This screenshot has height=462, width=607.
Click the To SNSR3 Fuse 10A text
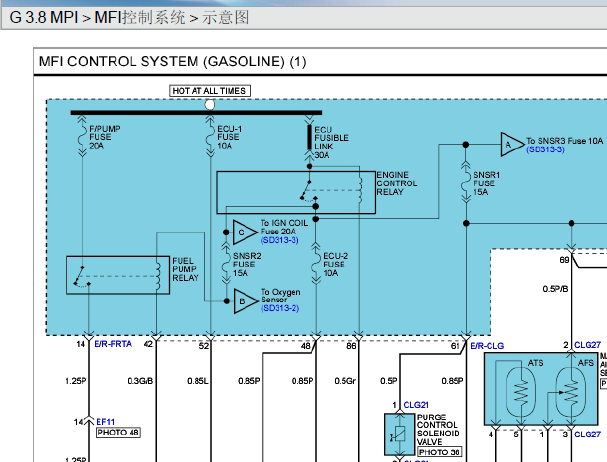(x=565, y=141)
